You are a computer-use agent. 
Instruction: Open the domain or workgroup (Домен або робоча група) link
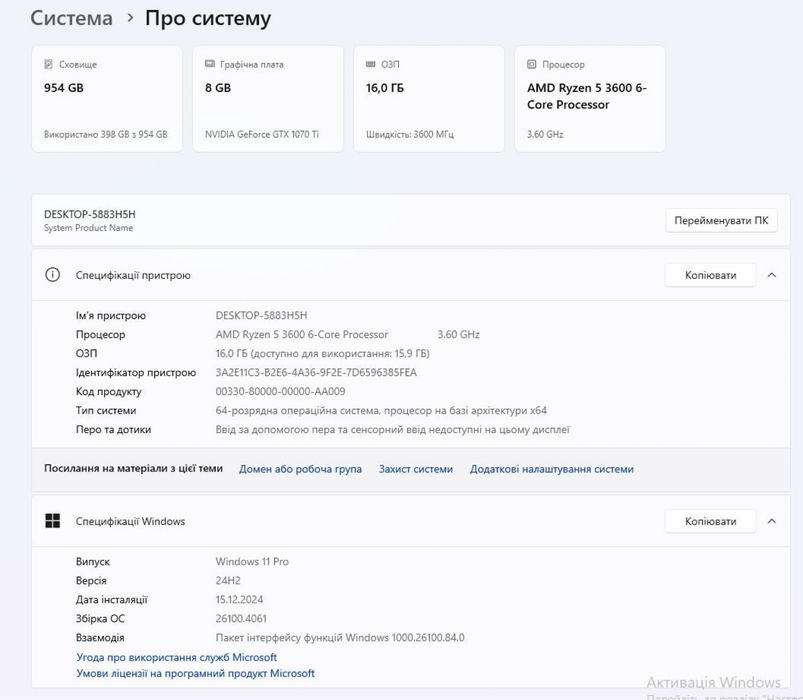point(300,468)
